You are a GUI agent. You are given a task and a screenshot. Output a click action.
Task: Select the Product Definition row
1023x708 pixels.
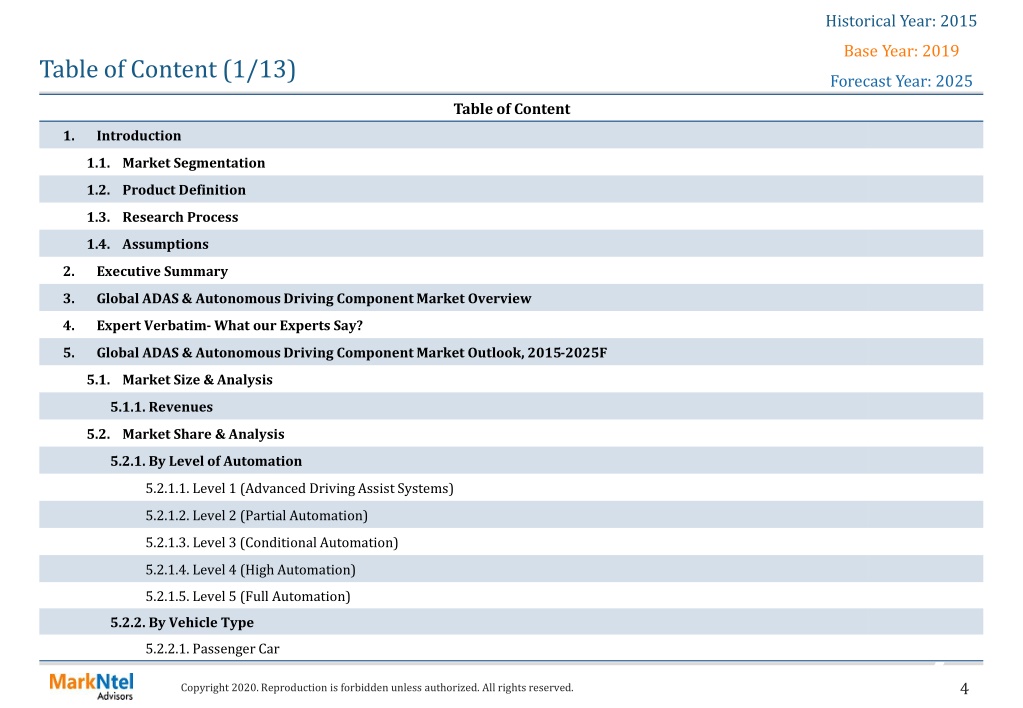511,189
